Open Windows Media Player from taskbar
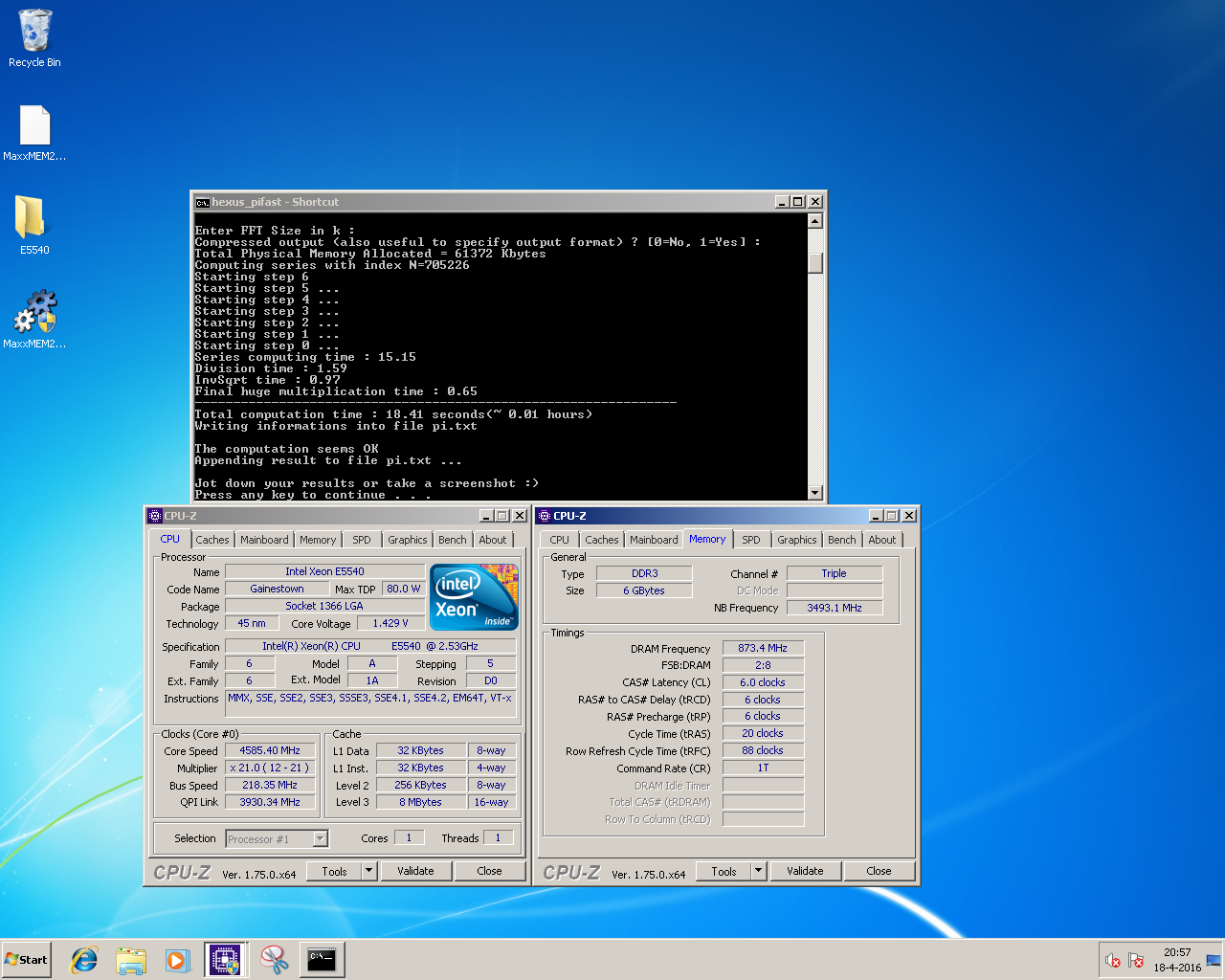The image size is (1225, 980). pyautogui.click(x=177, y=960)
